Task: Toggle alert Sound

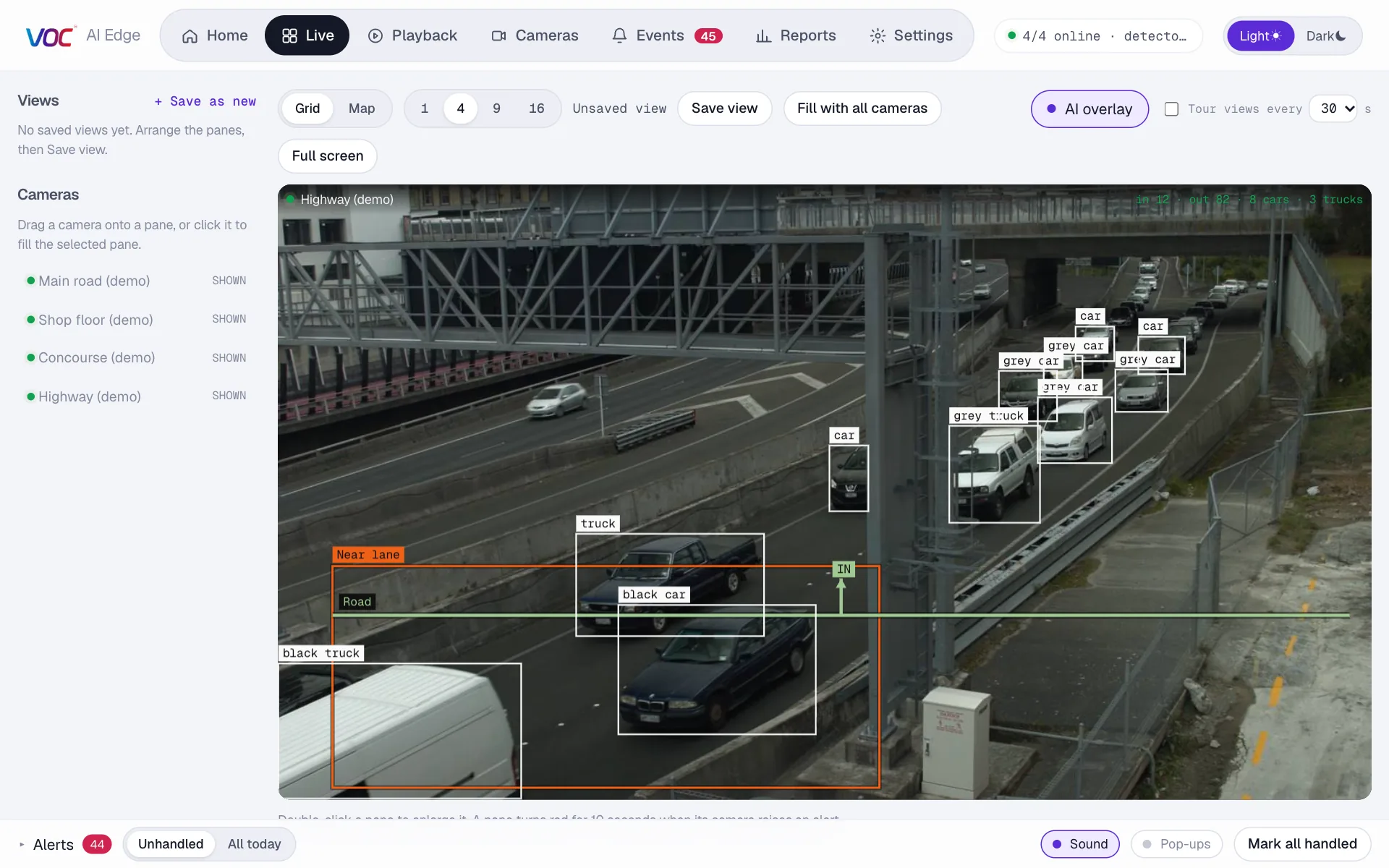Action: point(1080,844)
